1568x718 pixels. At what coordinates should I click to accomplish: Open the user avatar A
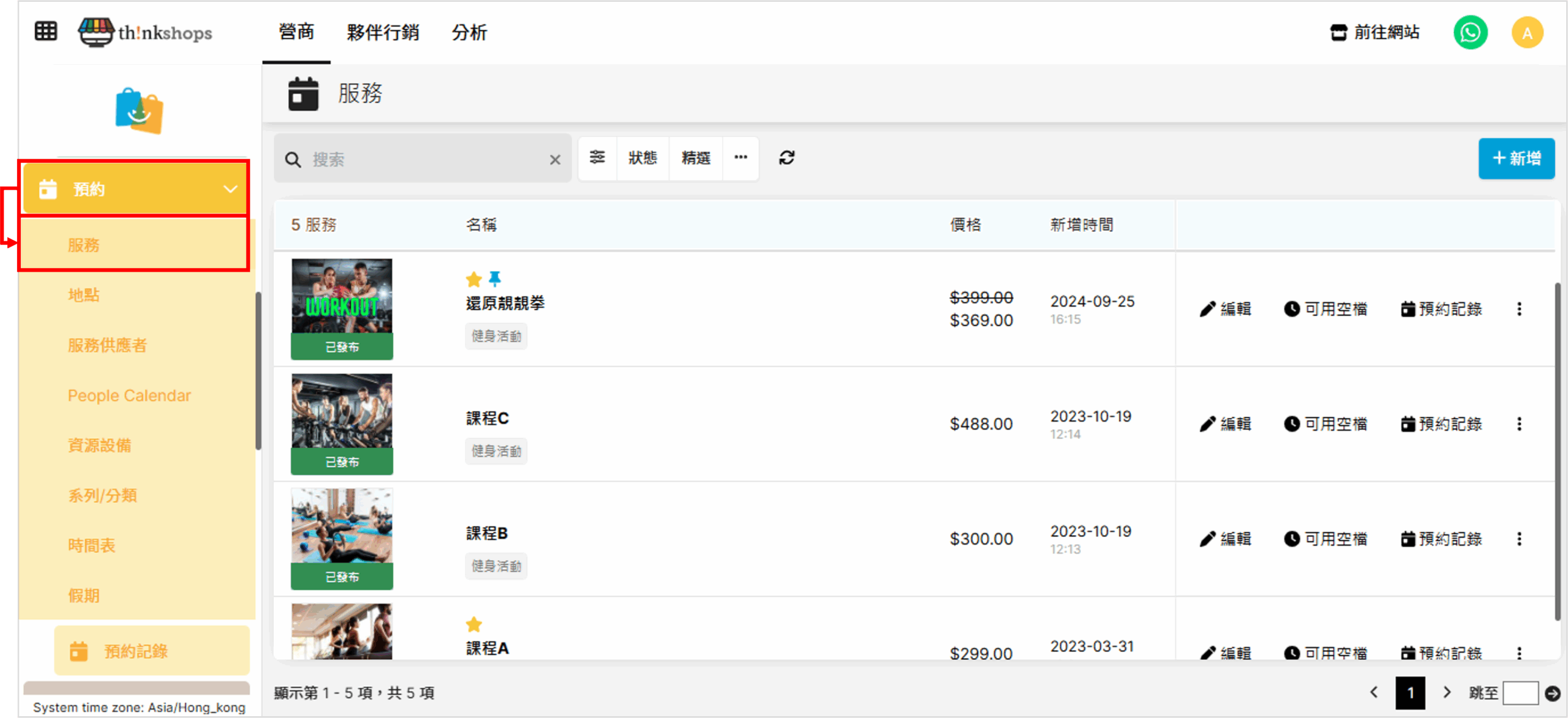pyautogui.click(x=1527, y=32)
